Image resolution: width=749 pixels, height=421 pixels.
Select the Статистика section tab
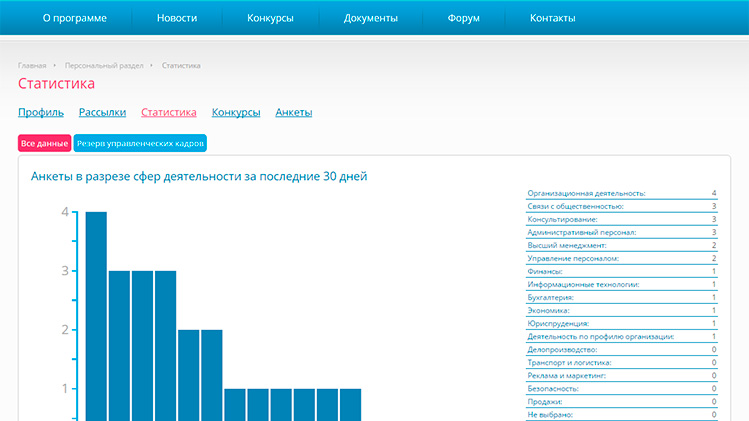point(169,112)
